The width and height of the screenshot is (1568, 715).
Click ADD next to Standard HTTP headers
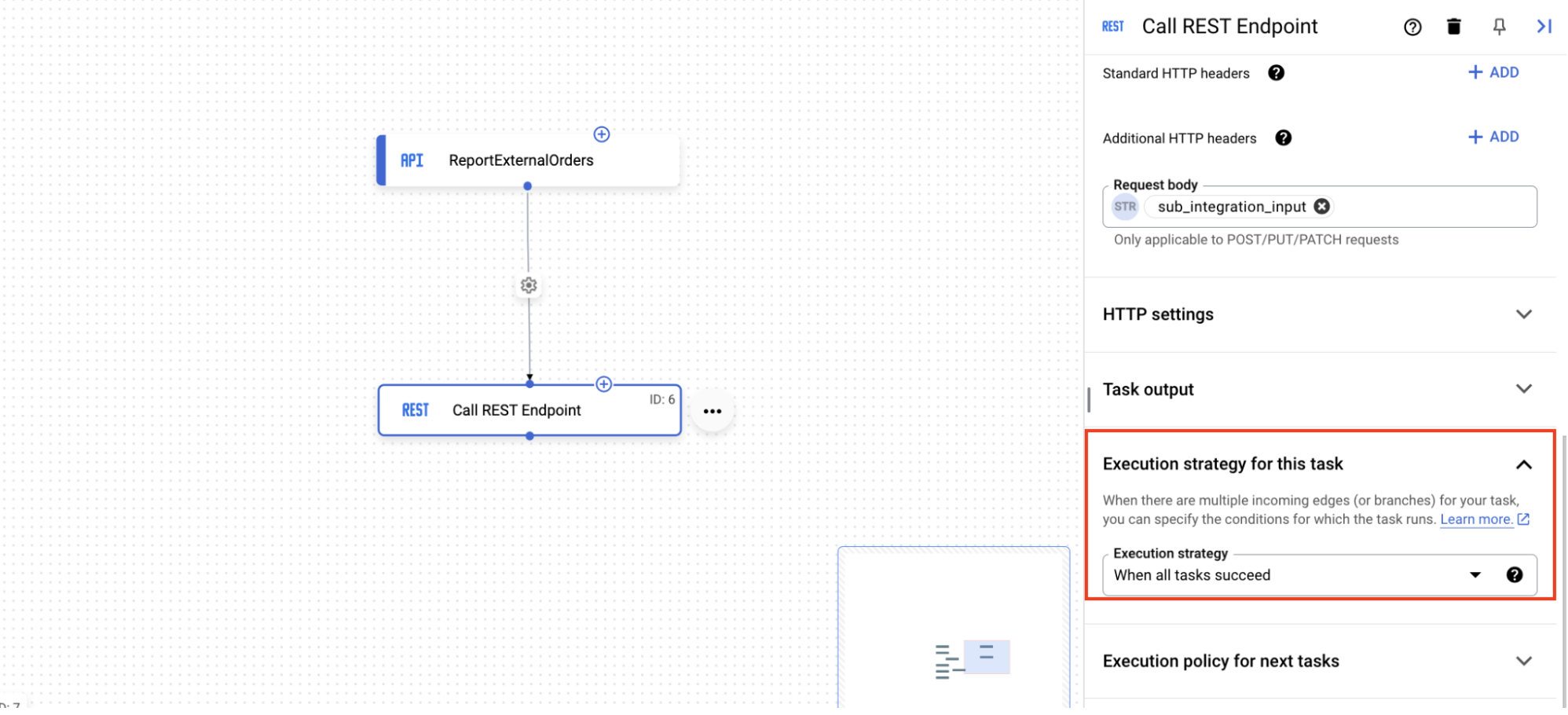[1493, 71]
